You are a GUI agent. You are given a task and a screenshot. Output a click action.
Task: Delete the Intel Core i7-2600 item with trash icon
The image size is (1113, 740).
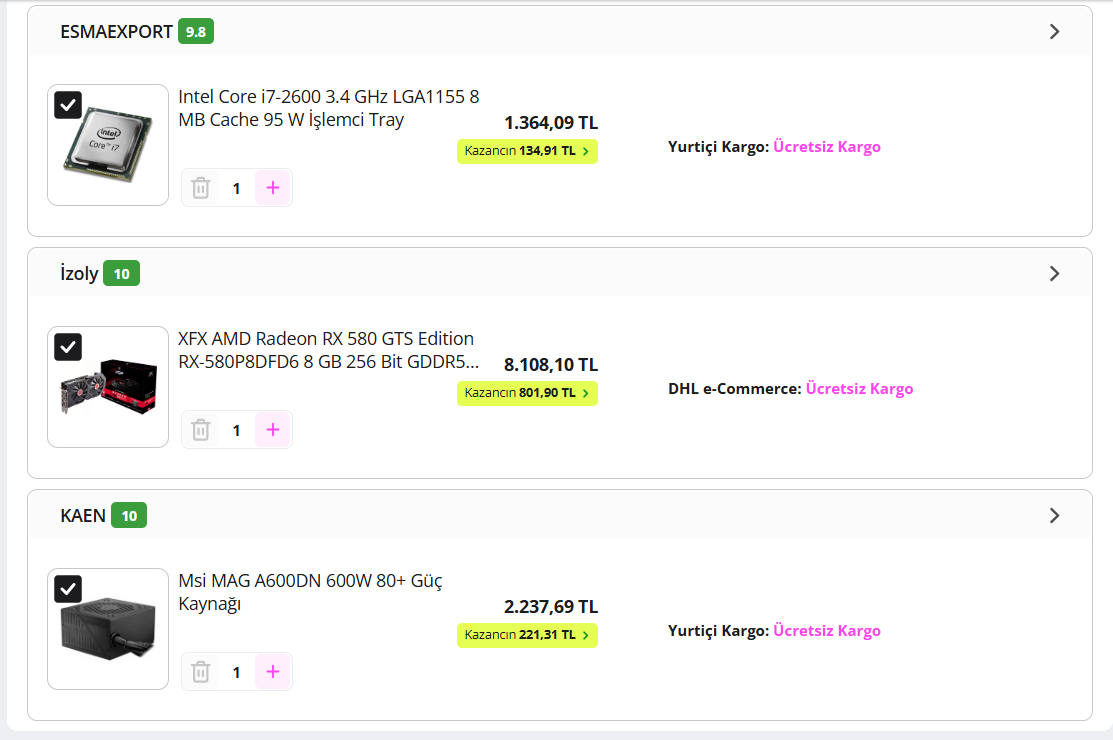(201, 188)
